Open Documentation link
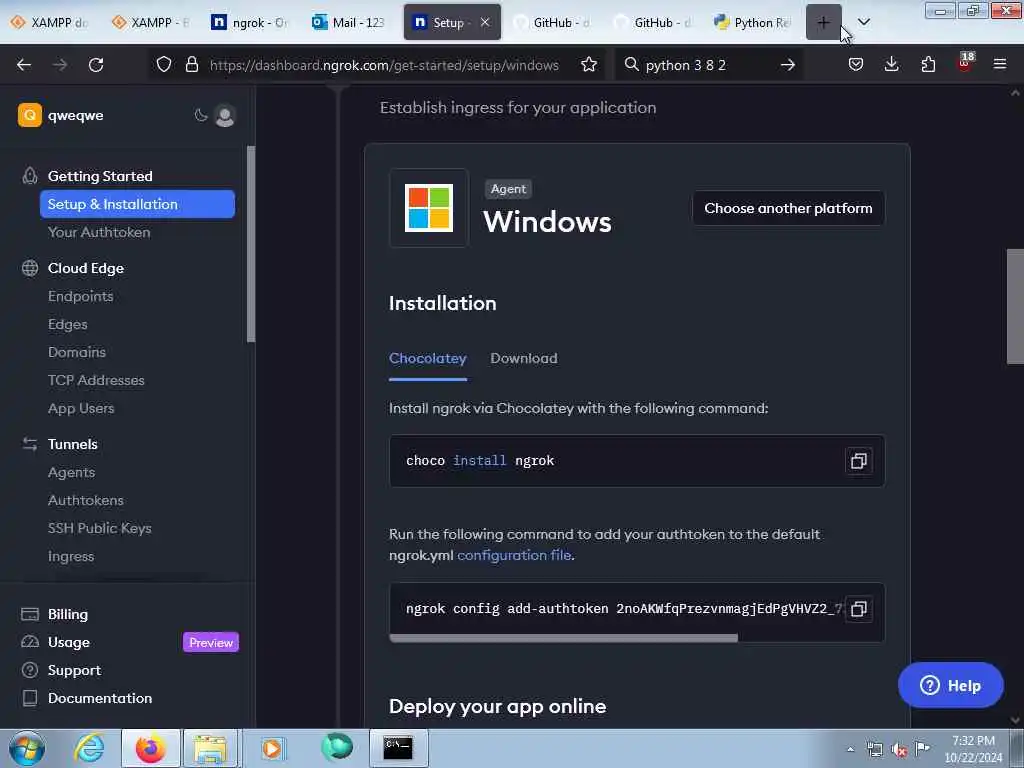This screenshot has width=1024, height=768. tap(99, 698)
